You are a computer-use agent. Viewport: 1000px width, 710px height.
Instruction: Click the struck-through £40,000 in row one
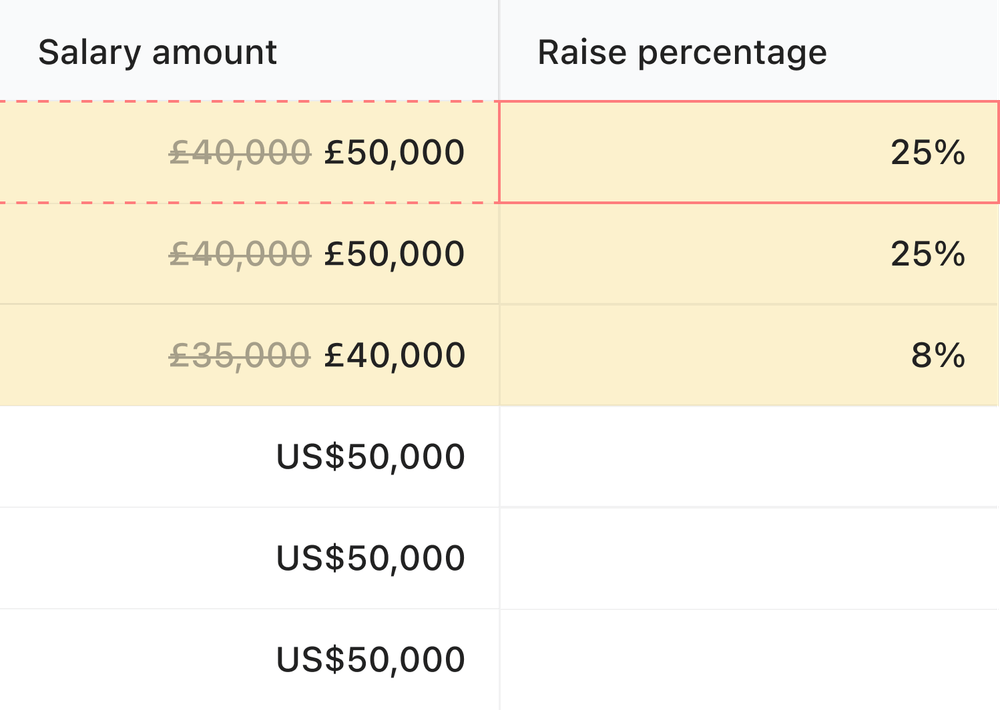[x=240, y=152]
